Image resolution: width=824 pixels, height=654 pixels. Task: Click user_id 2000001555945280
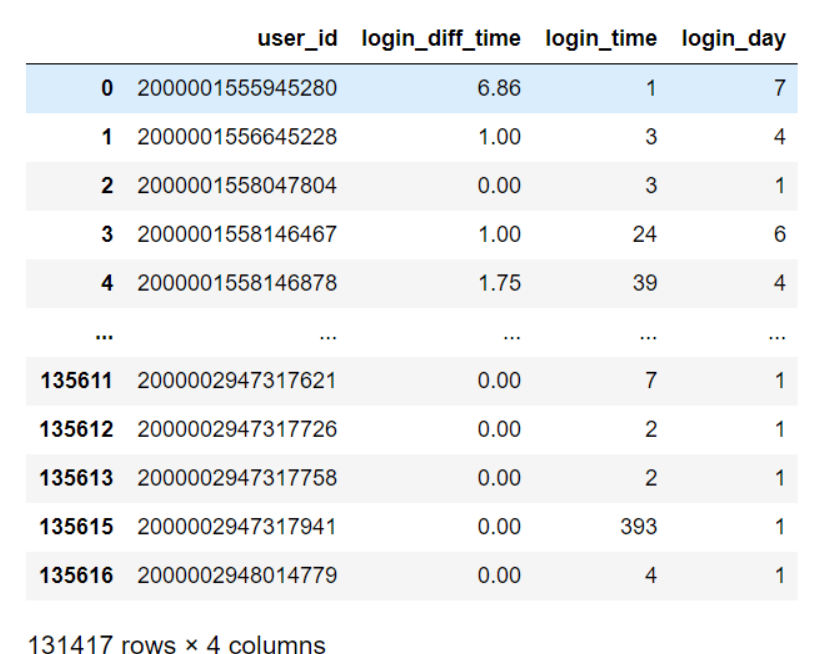pos(237,88)
